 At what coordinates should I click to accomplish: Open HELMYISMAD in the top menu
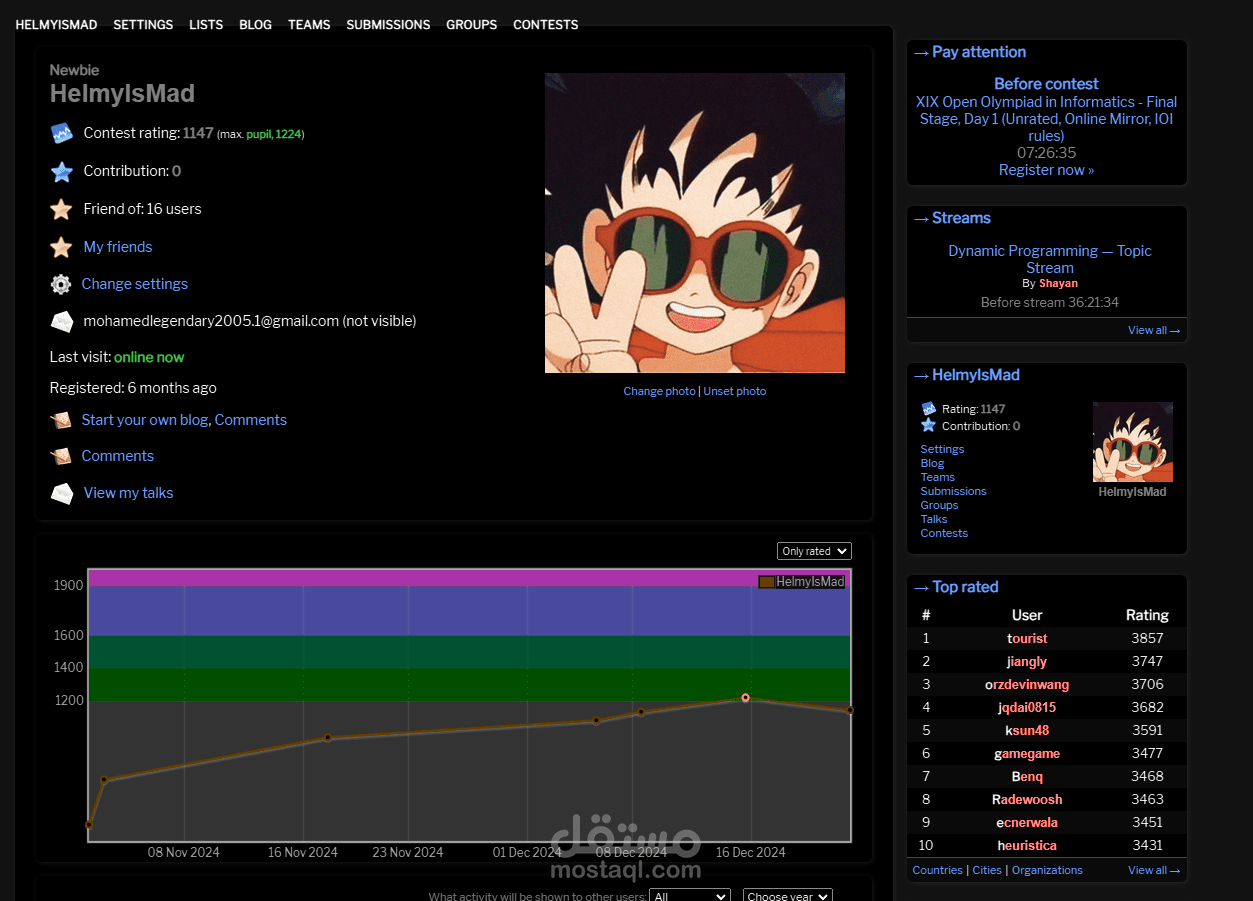click(x=56, y=25)
